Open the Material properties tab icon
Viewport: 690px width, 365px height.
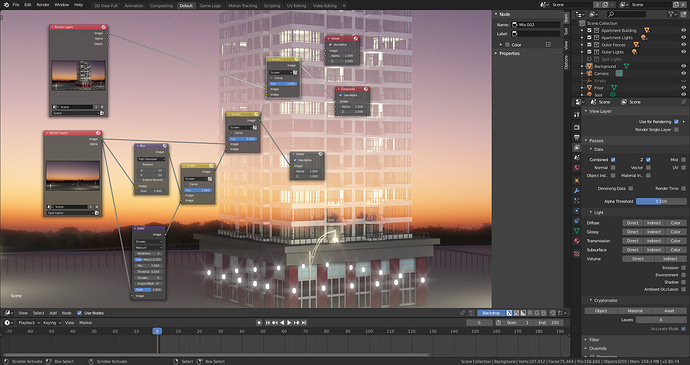(576, 241)
